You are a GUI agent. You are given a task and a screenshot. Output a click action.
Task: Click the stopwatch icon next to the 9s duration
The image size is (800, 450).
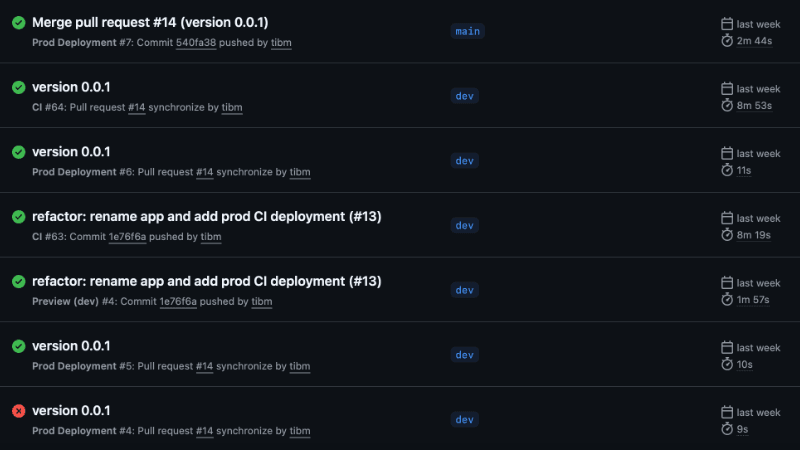click(x=727, y=429)
